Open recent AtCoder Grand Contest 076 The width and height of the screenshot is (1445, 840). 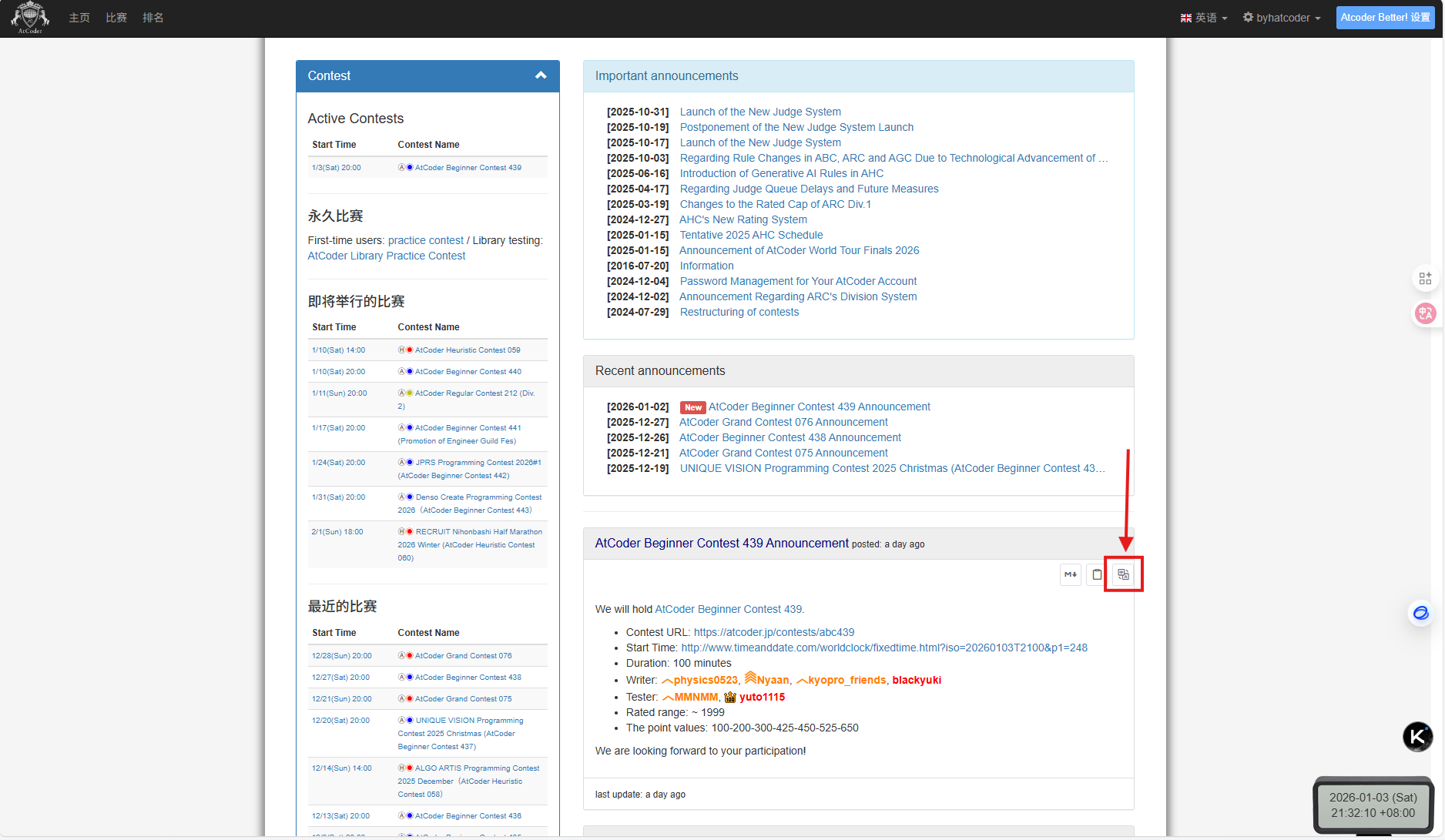[x=463, y=656]
